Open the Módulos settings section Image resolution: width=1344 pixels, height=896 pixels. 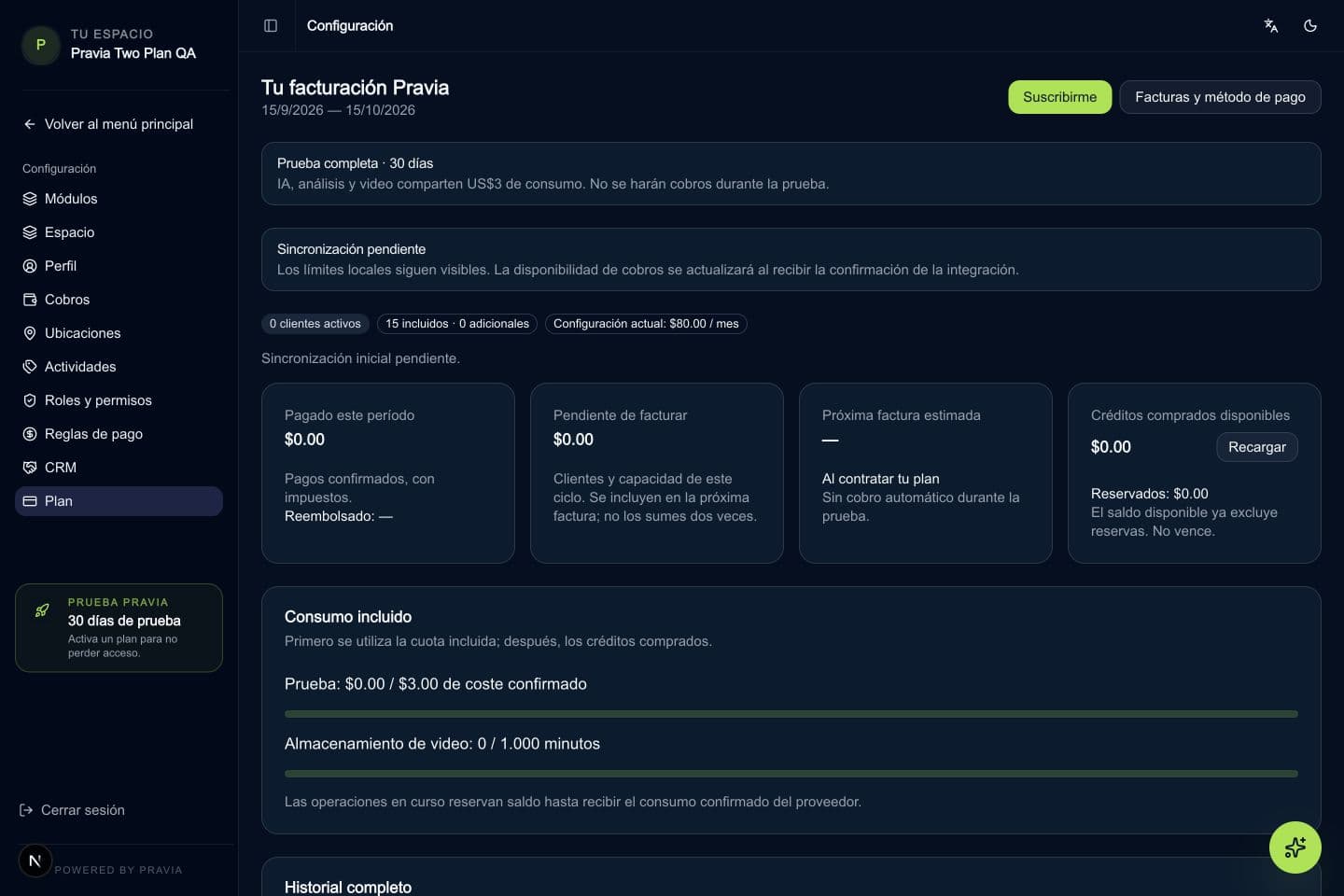click(119, 199)
